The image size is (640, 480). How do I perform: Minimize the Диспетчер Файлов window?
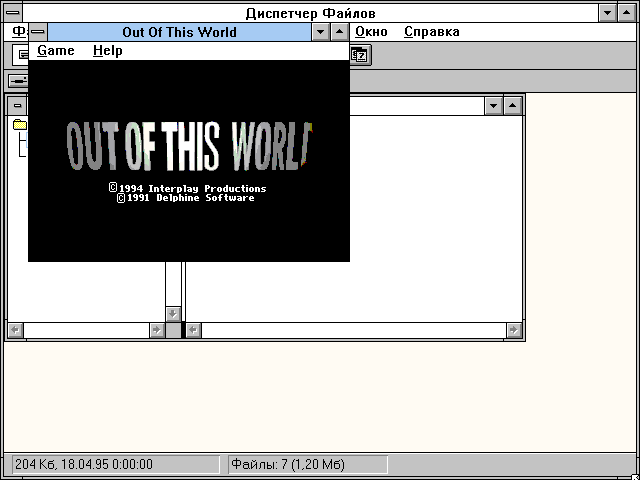[x=607, y=13]
